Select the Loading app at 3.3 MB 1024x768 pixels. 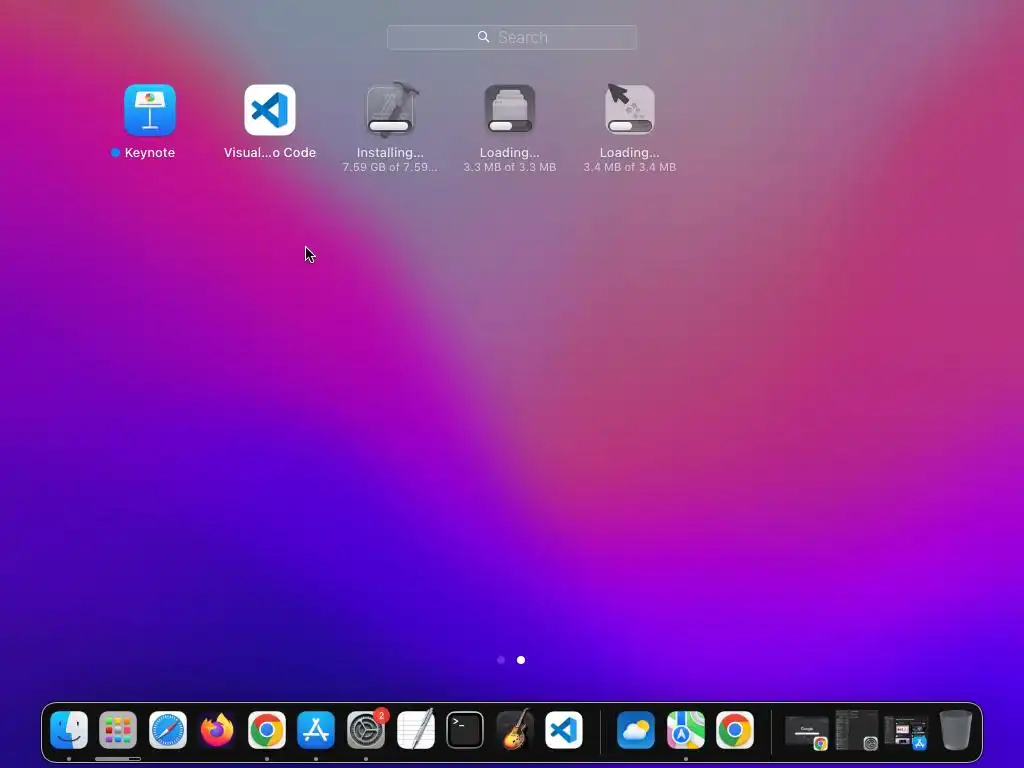pos(509,110)
